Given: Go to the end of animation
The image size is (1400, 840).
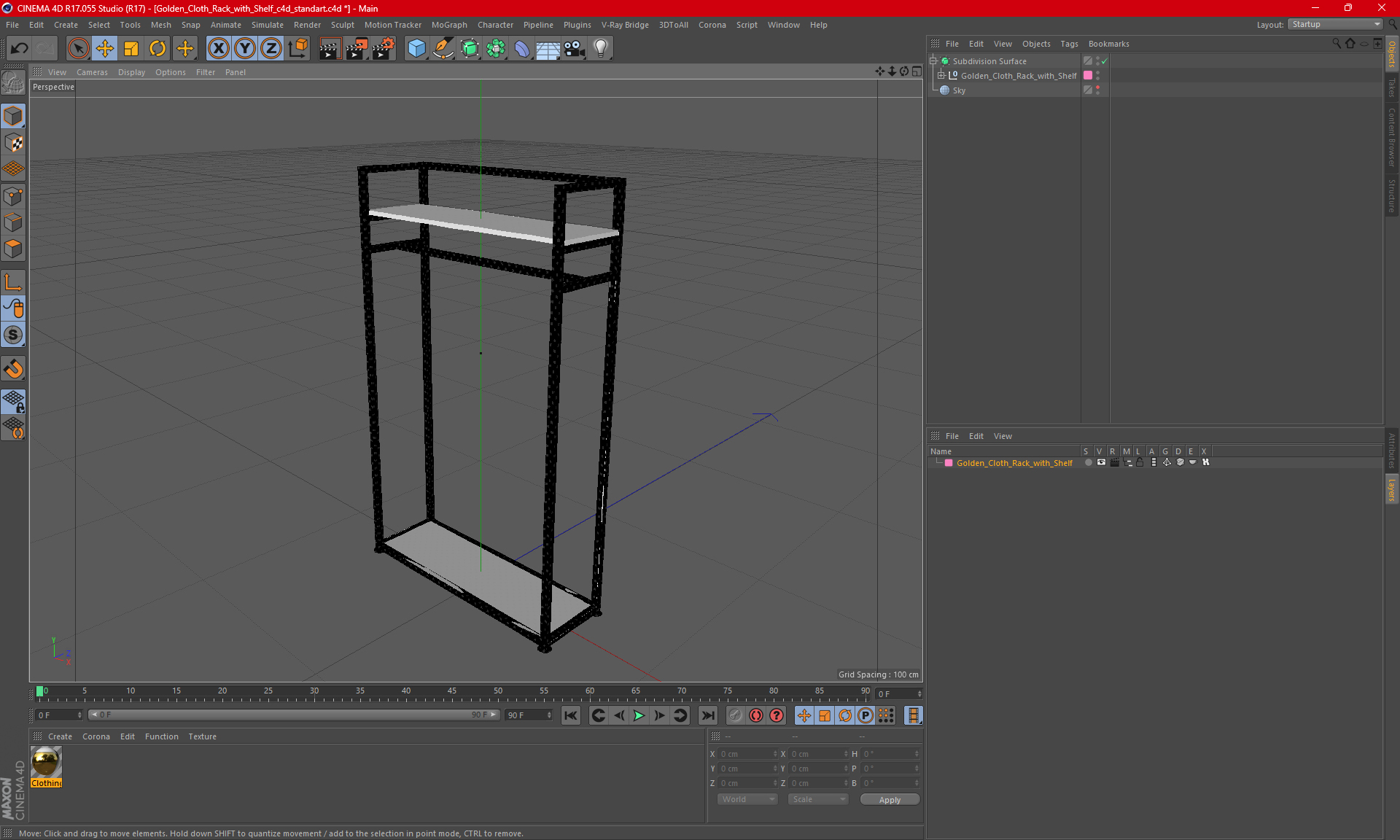Looking at the screenshot, I should coord(707,715).
